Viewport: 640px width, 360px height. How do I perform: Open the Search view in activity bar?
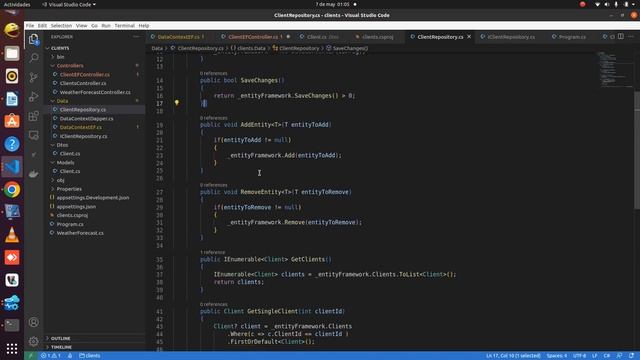pos(34,58)
